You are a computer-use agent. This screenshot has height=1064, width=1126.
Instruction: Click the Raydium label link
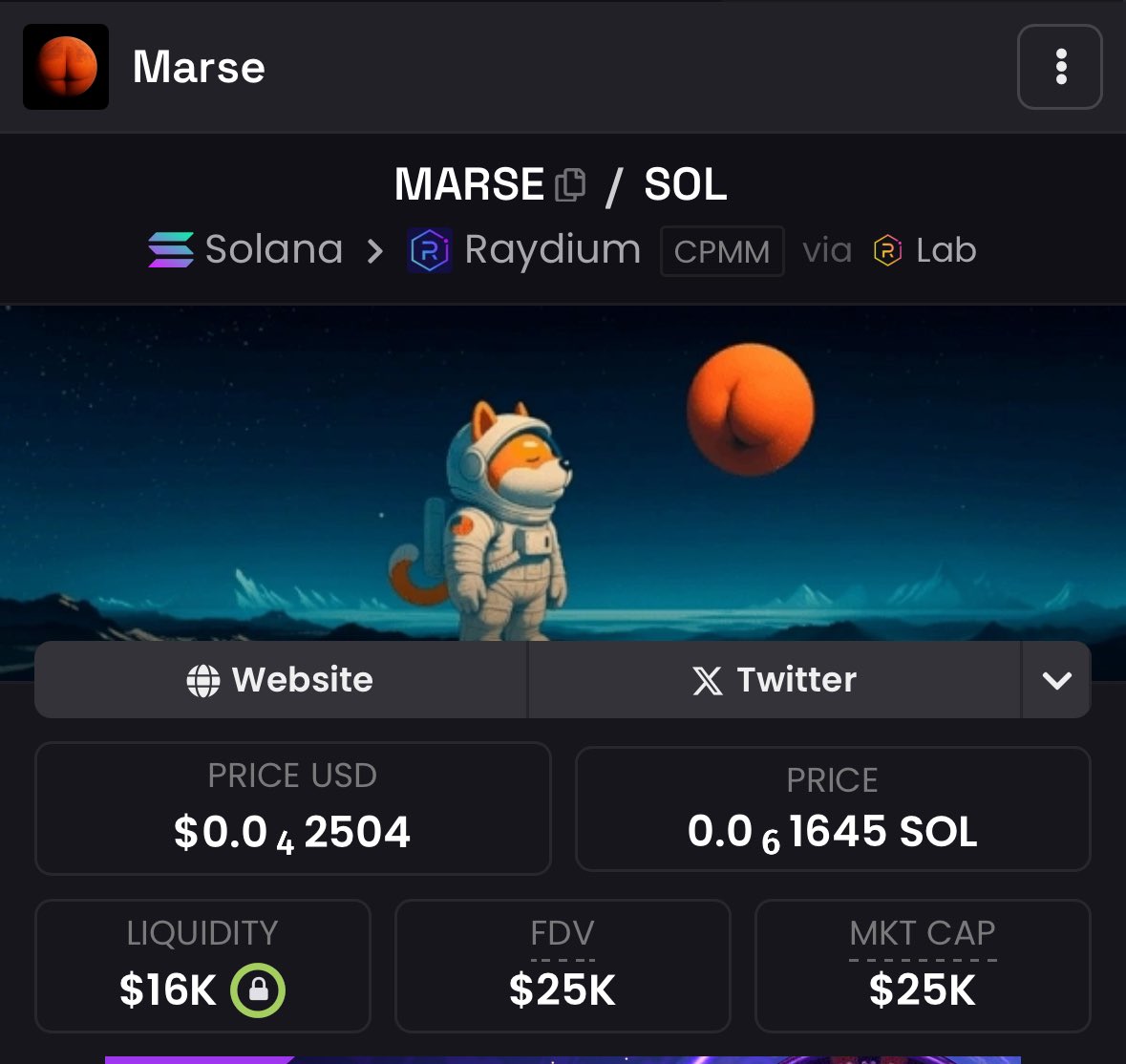552,250
